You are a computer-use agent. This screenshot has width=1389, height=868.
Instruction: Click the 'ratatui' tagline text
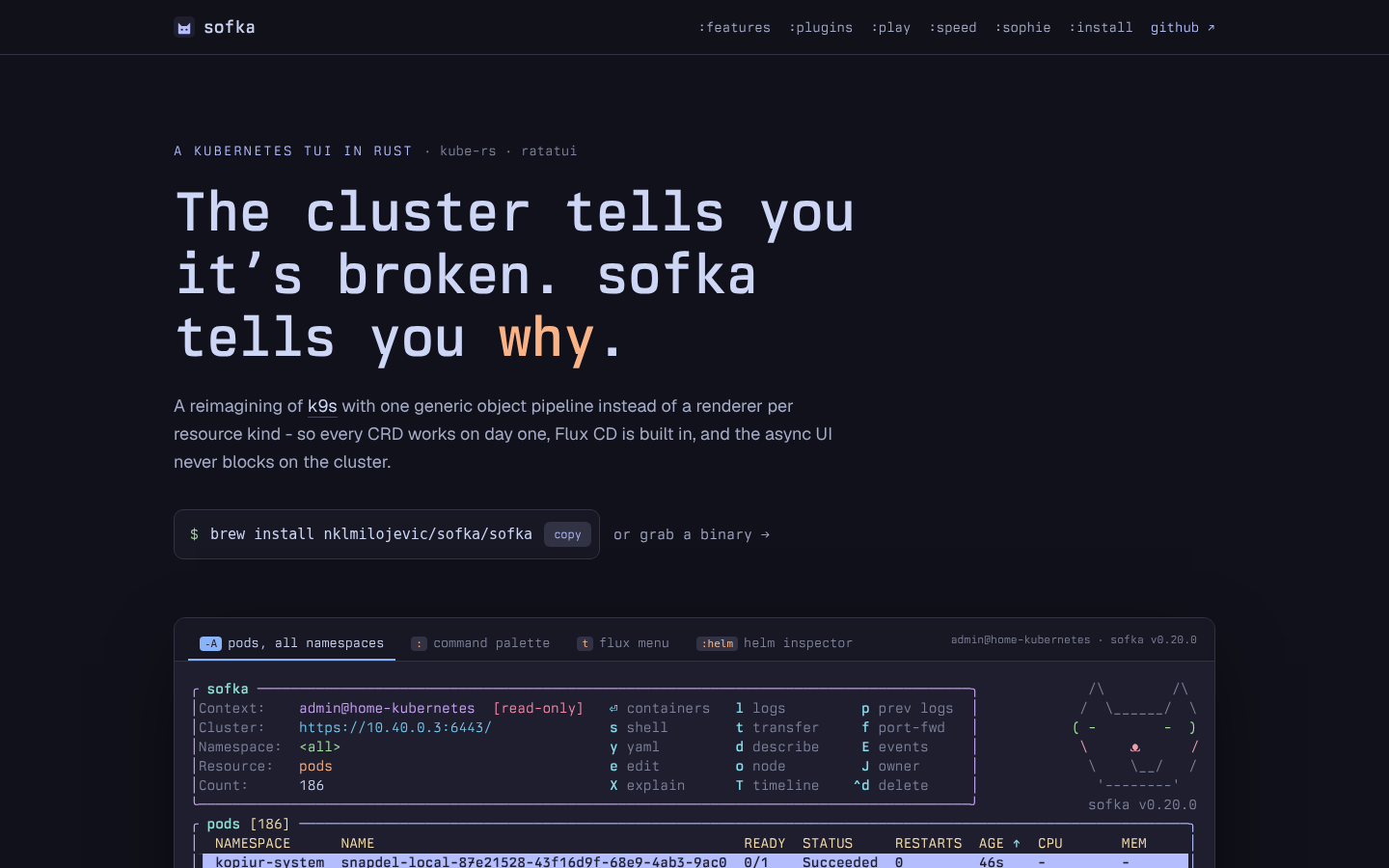tap(549, 150)
